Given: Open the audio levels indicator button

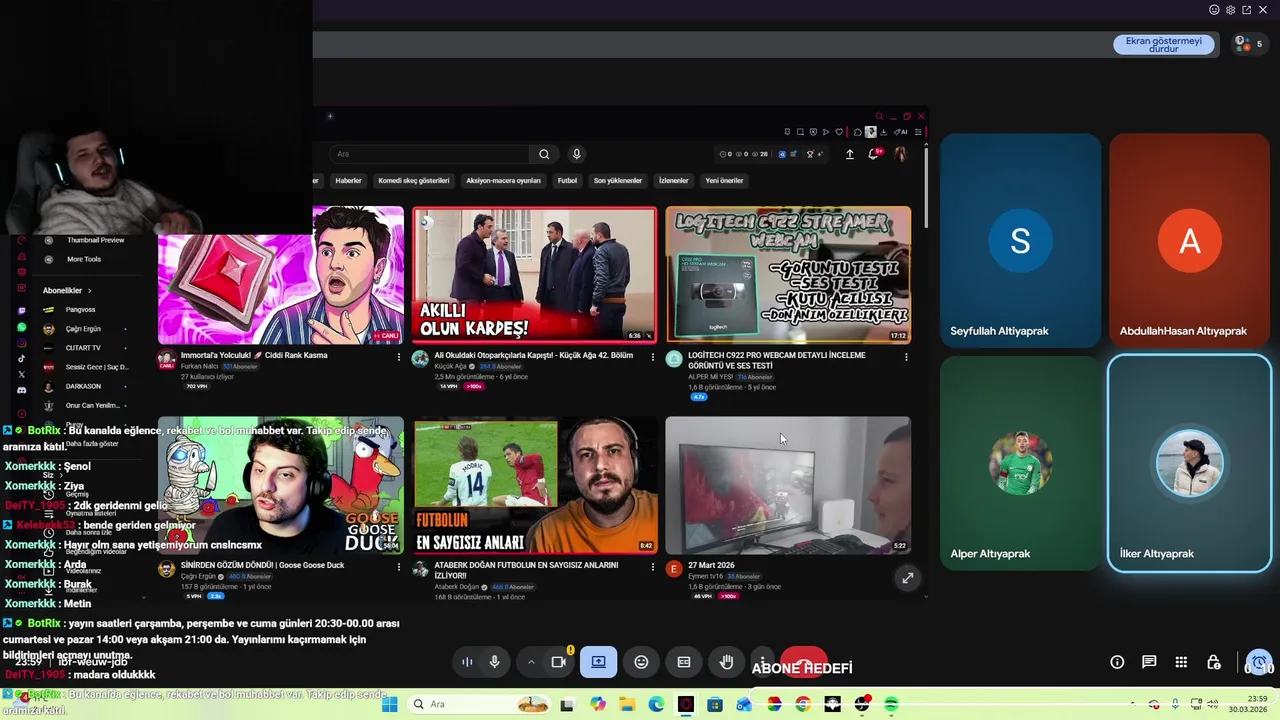Looking at the screenshot, I should [467, 662].
